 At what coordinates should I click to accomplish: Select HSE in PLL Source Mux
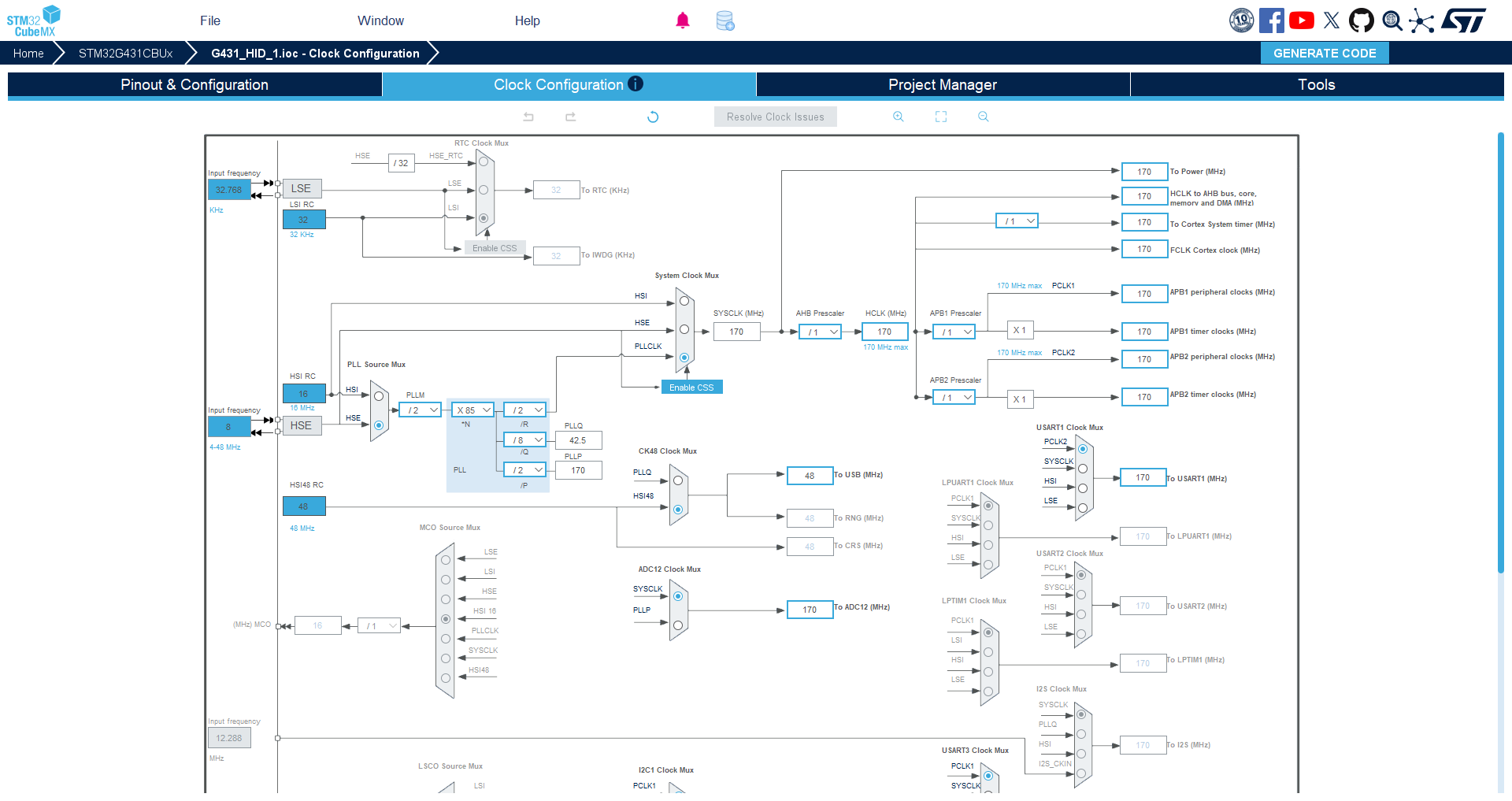[379, 425]
